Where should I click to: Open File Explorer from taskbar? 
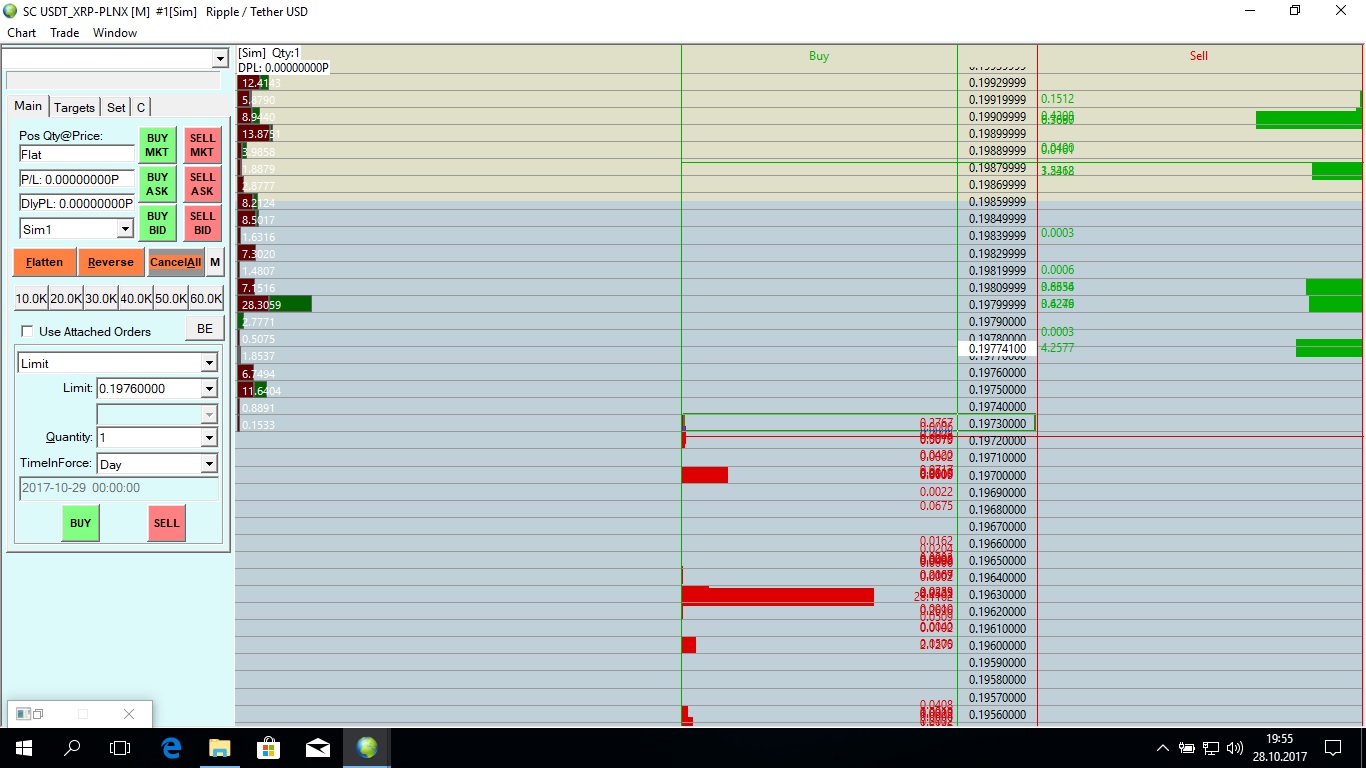tap(220, 748)
